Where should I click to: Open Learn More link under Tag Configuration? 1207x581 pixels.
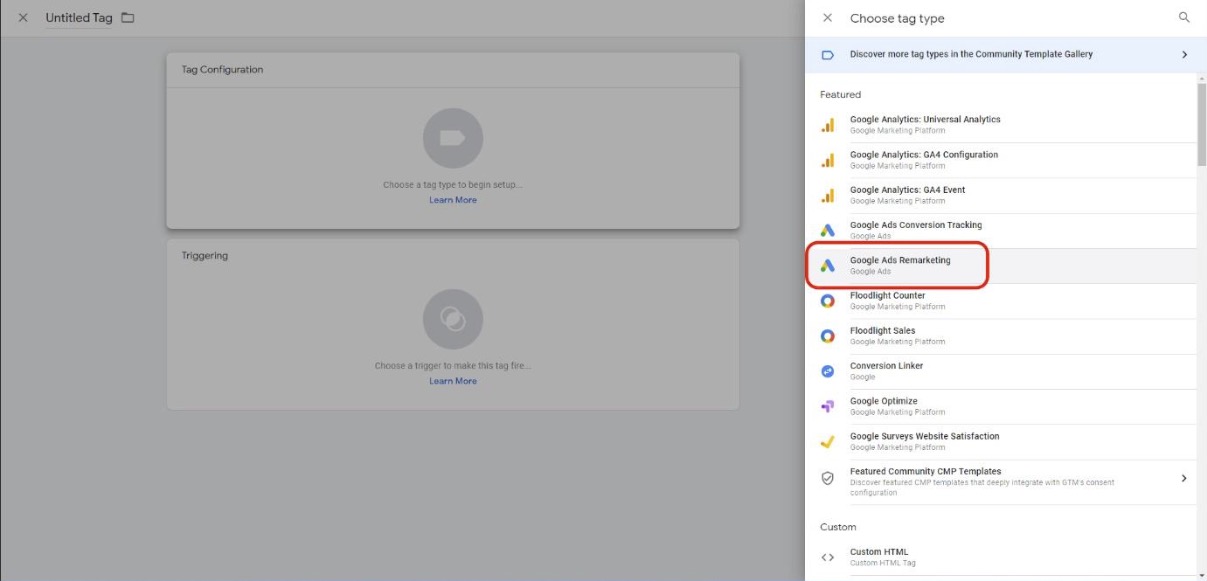click(x=453, y=200)
